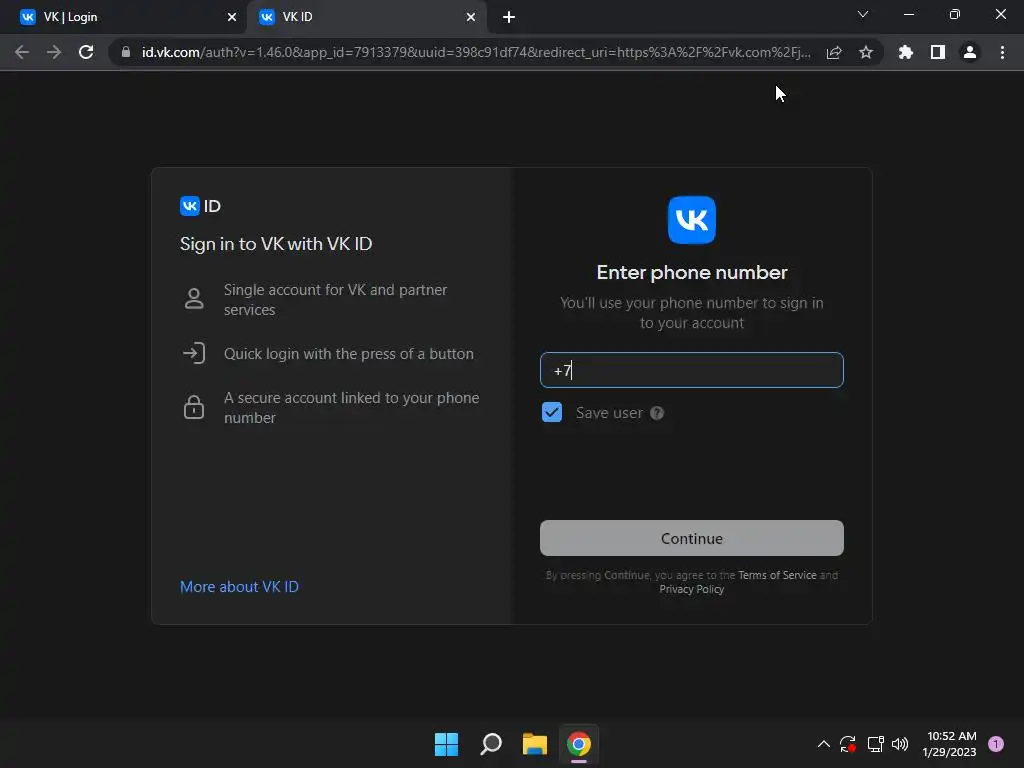Viewport: 1024px width, 768px height.
Task: Click the Chrome icon in the taskbar
Action: pyautogui.click(x=579, y=744)
